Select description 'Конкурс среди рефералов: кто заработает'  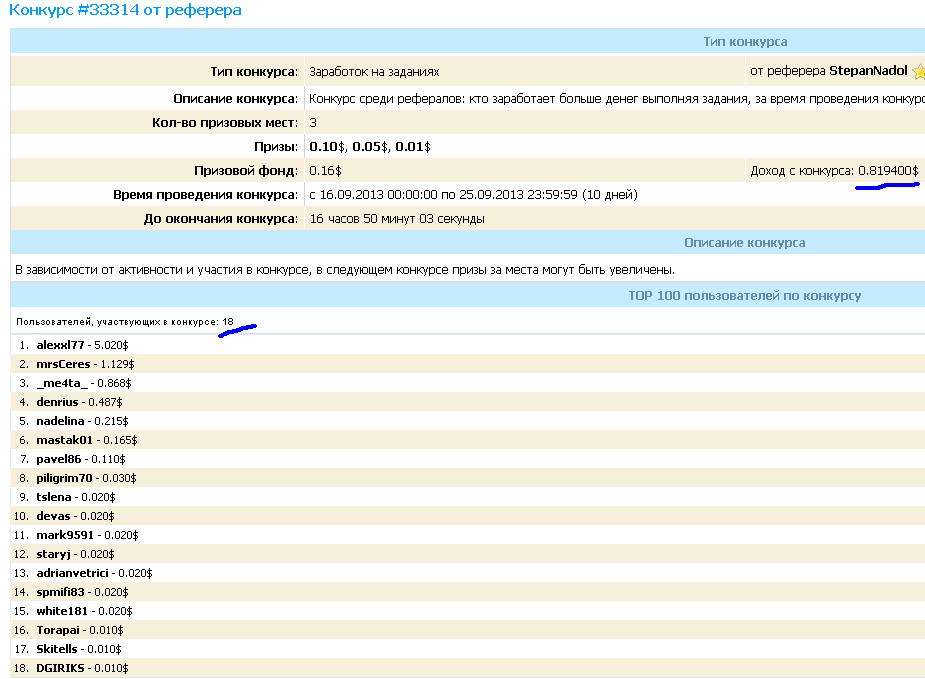coord(432,99)
